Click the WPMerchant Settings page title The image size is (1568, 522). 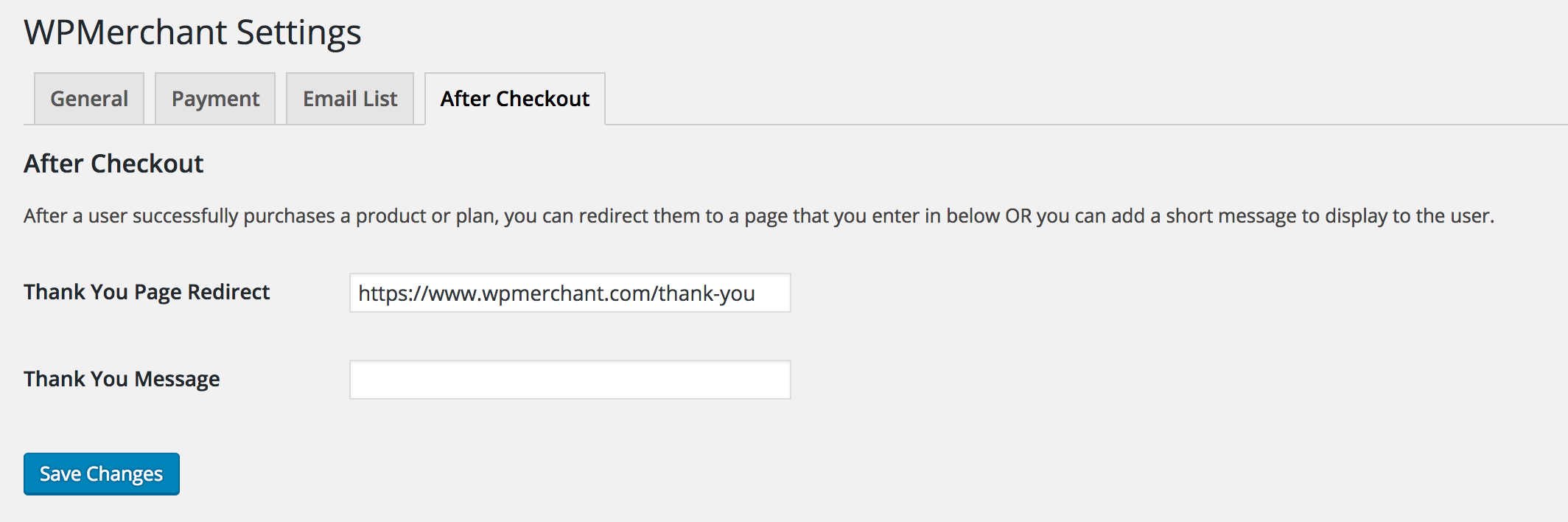(192, 32)
